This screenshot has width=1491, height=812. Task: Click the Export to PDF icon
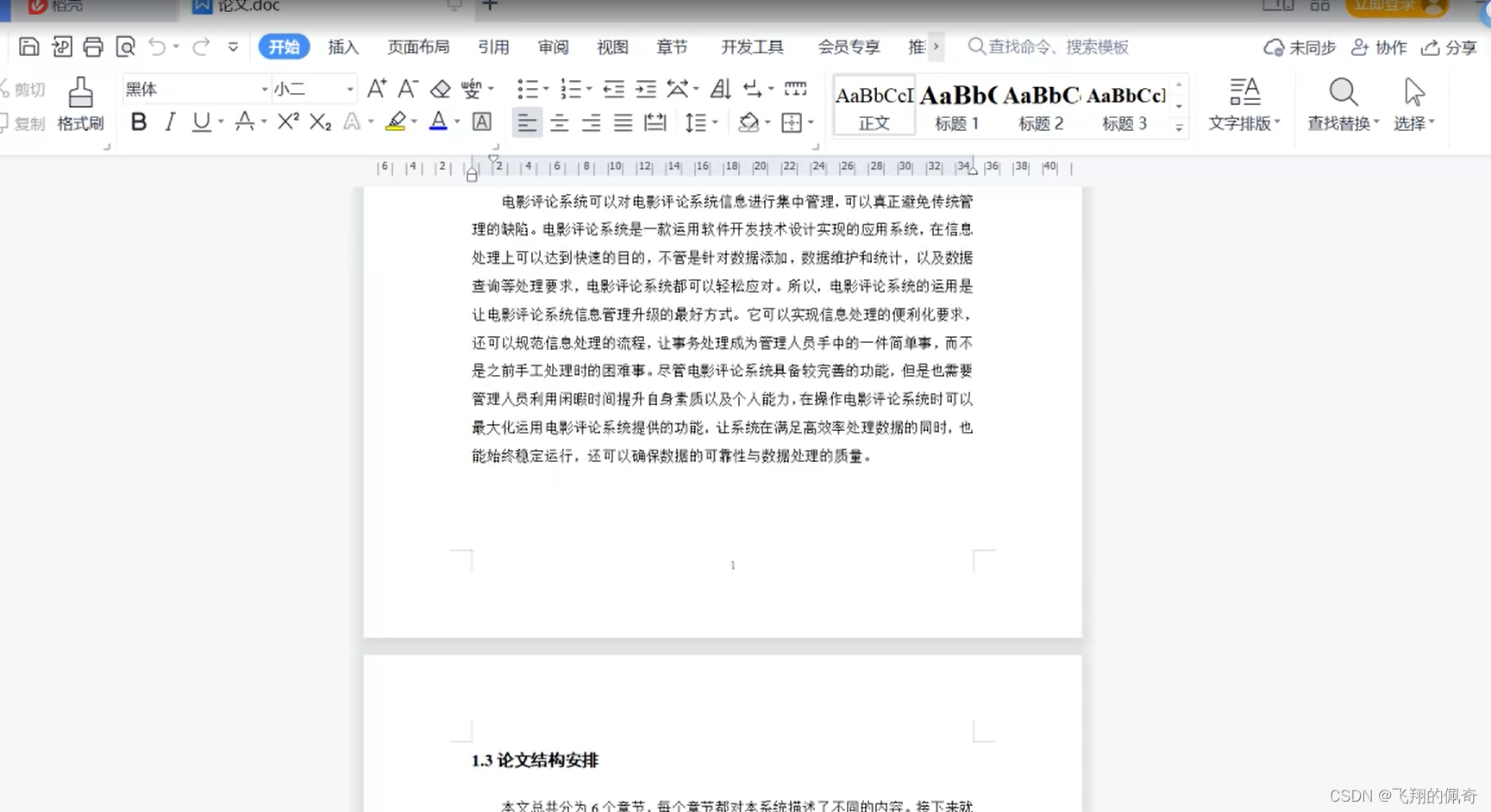tap(61, 47)
